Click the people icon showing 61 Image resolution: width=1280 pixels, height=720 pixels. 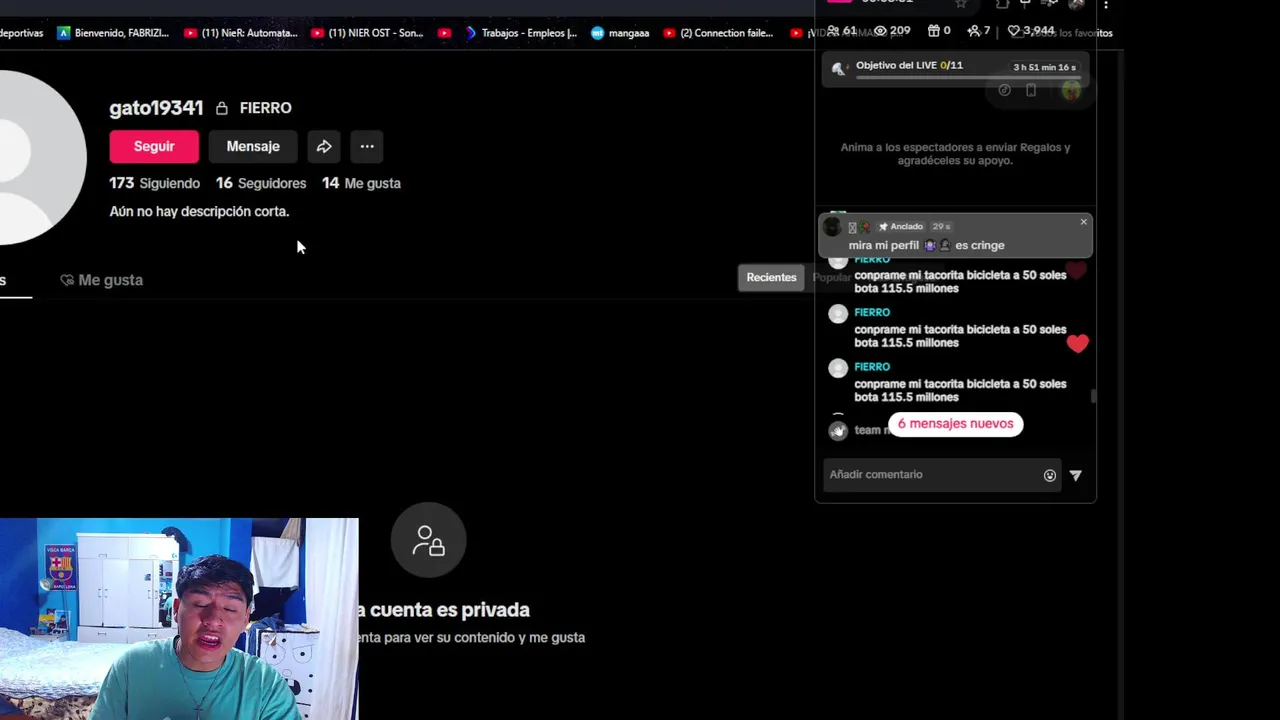(x=833, y=31)
